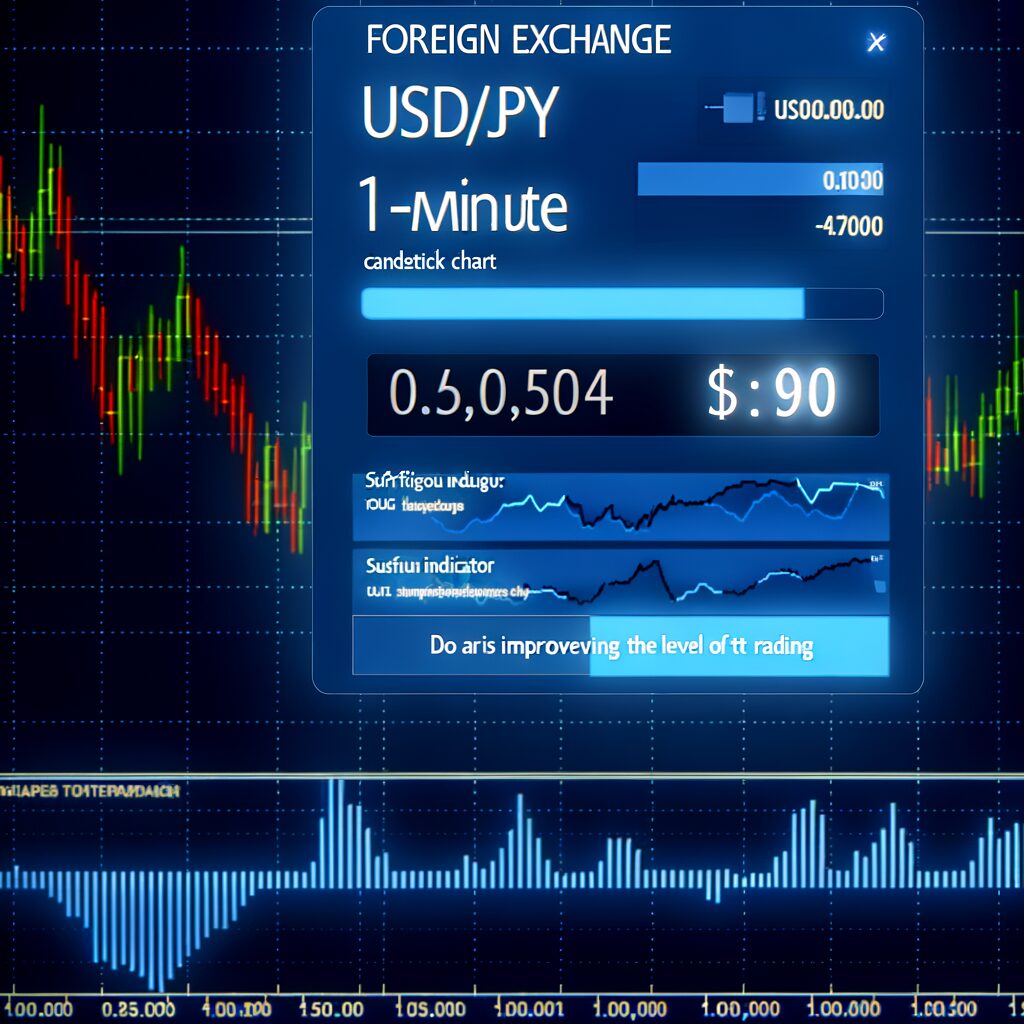
Task: Click the small square icon at the right of the Susfiui indicator panel
Action: click(879, 586)
